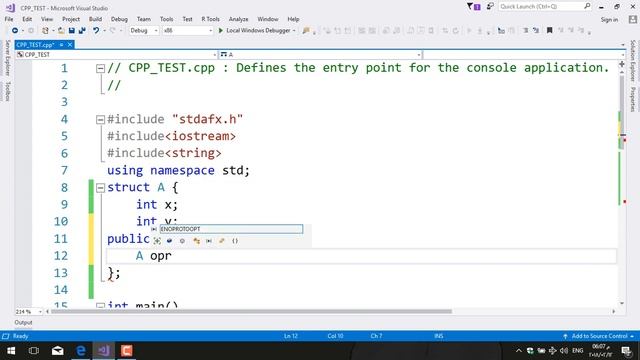Open Microsoft Edge from the taskbar
Screen dimensions: 640x360
point(81,351)
